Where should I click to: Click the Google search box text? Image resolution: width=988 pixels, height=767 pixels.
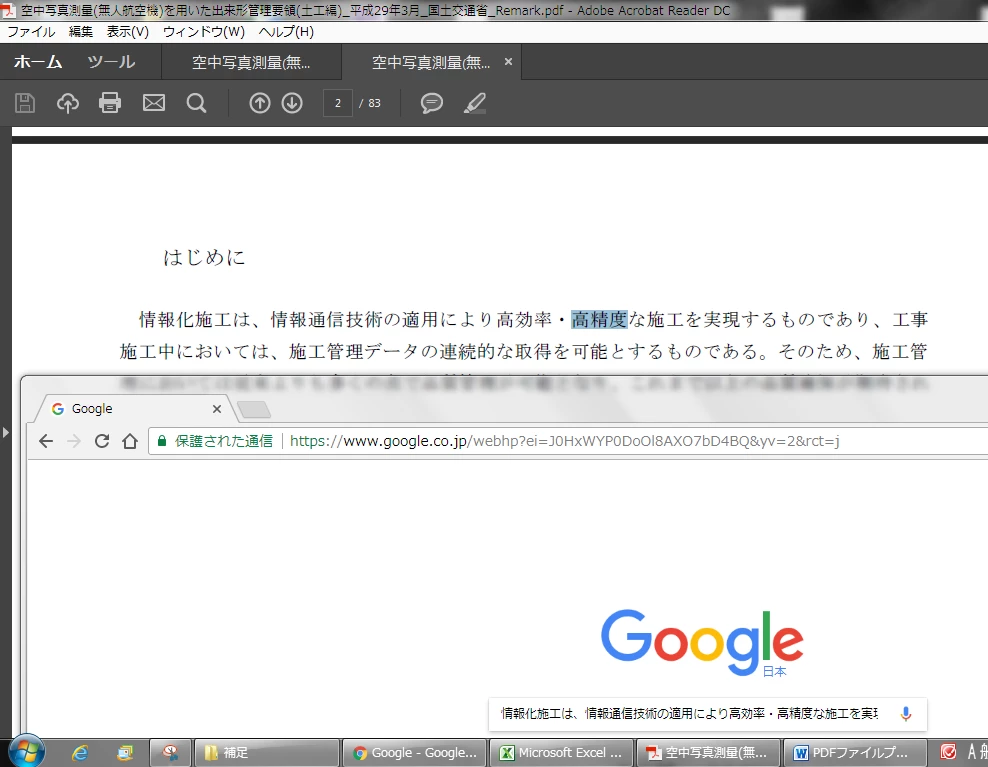pos(689,713)
